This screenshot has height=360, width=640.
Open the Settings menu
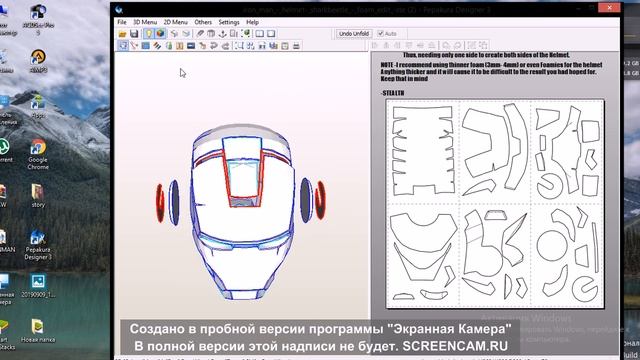[x=229, y=22]
